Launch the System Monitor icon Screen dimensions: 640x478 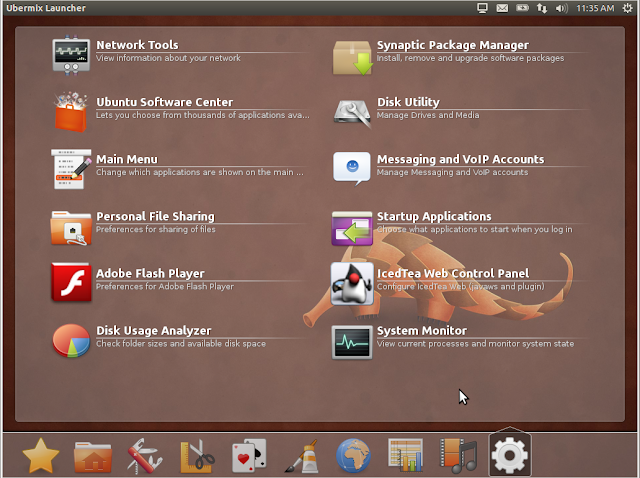pos(352,342)
